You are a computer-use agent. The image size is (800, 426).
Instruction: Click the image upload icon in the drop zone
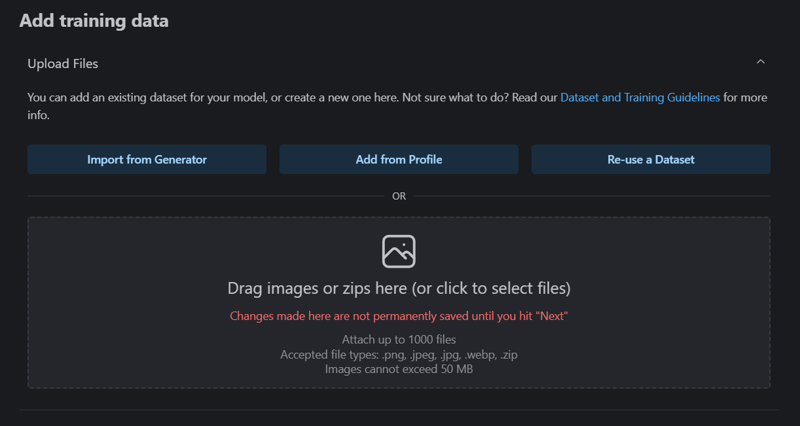coord(399,251)
